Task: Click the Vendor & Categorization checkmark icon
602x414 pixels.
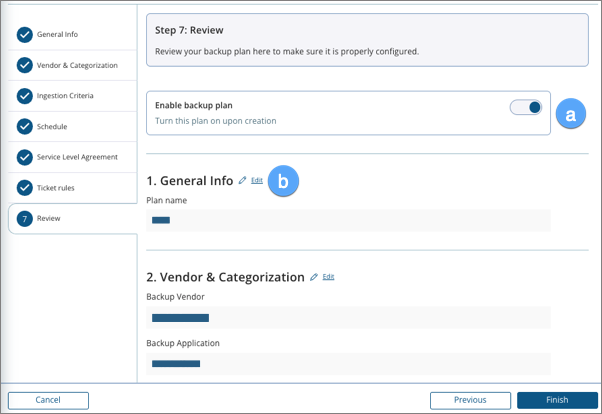Action: (24, 66)
